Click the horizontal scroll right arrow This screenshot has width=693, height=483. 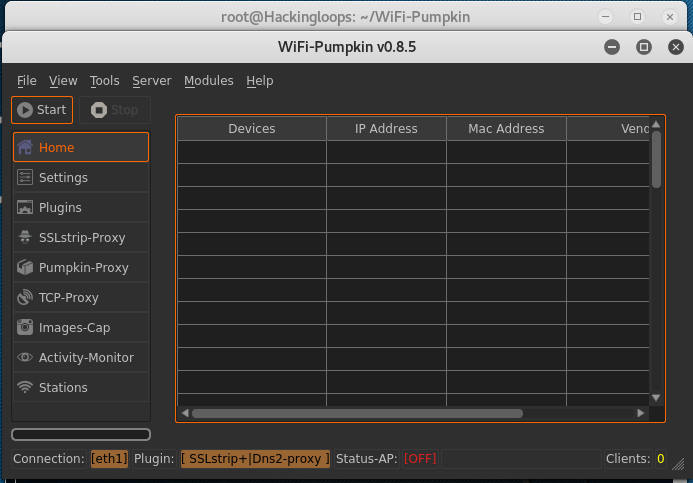pyautogui.click(x=640, y=413)
